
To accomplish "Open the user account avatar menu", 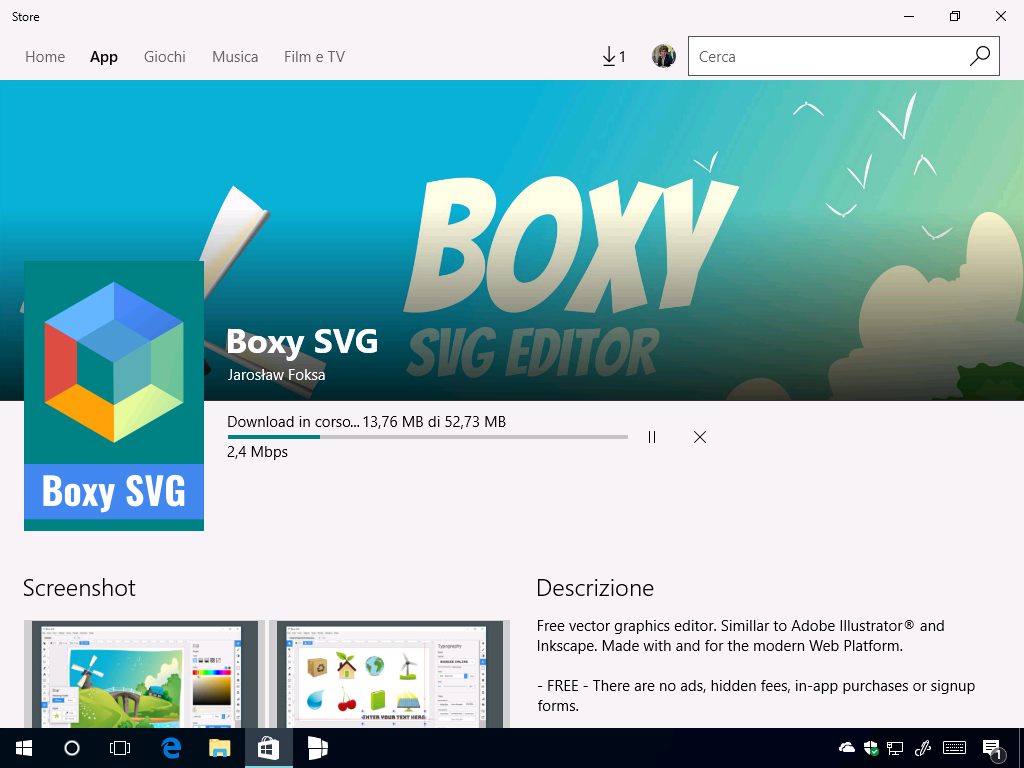I will (664, 57).
